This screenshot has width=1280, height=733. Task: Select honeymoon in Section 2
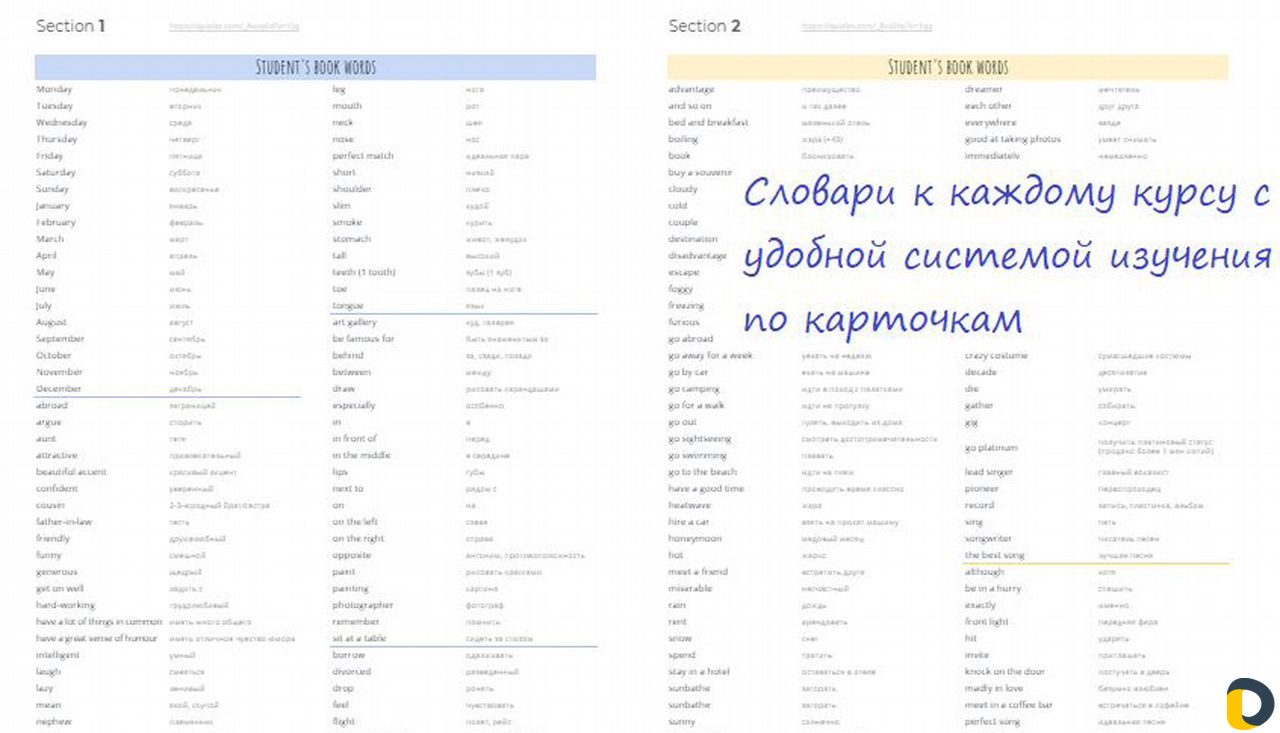click(694, 538)
